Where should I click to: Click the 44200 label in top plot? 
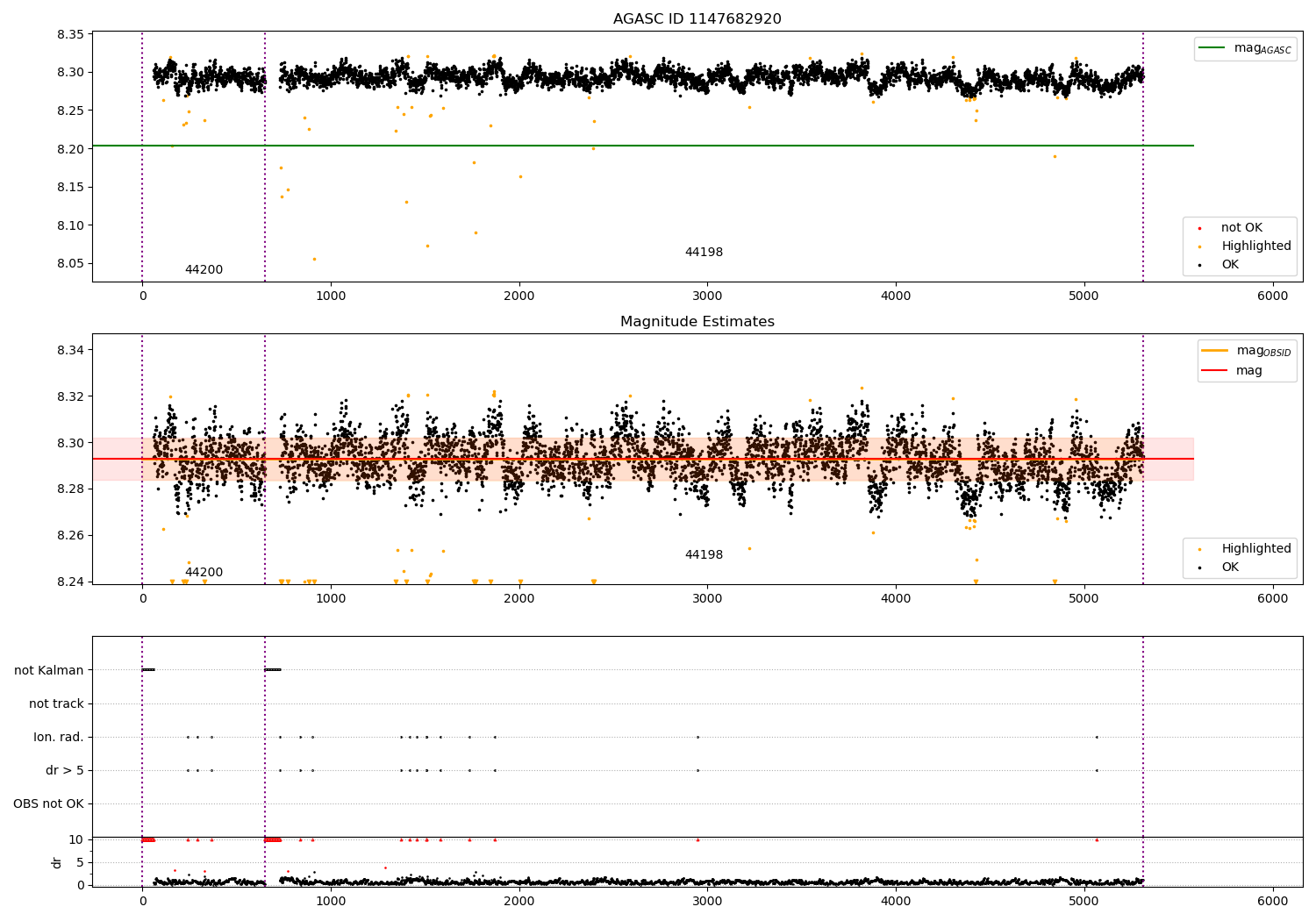point(204,270)
